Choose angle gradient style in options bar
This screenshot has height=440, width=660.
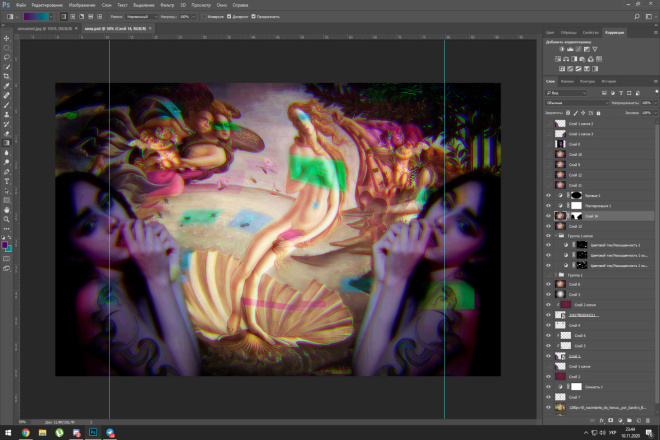click(82, 17)
